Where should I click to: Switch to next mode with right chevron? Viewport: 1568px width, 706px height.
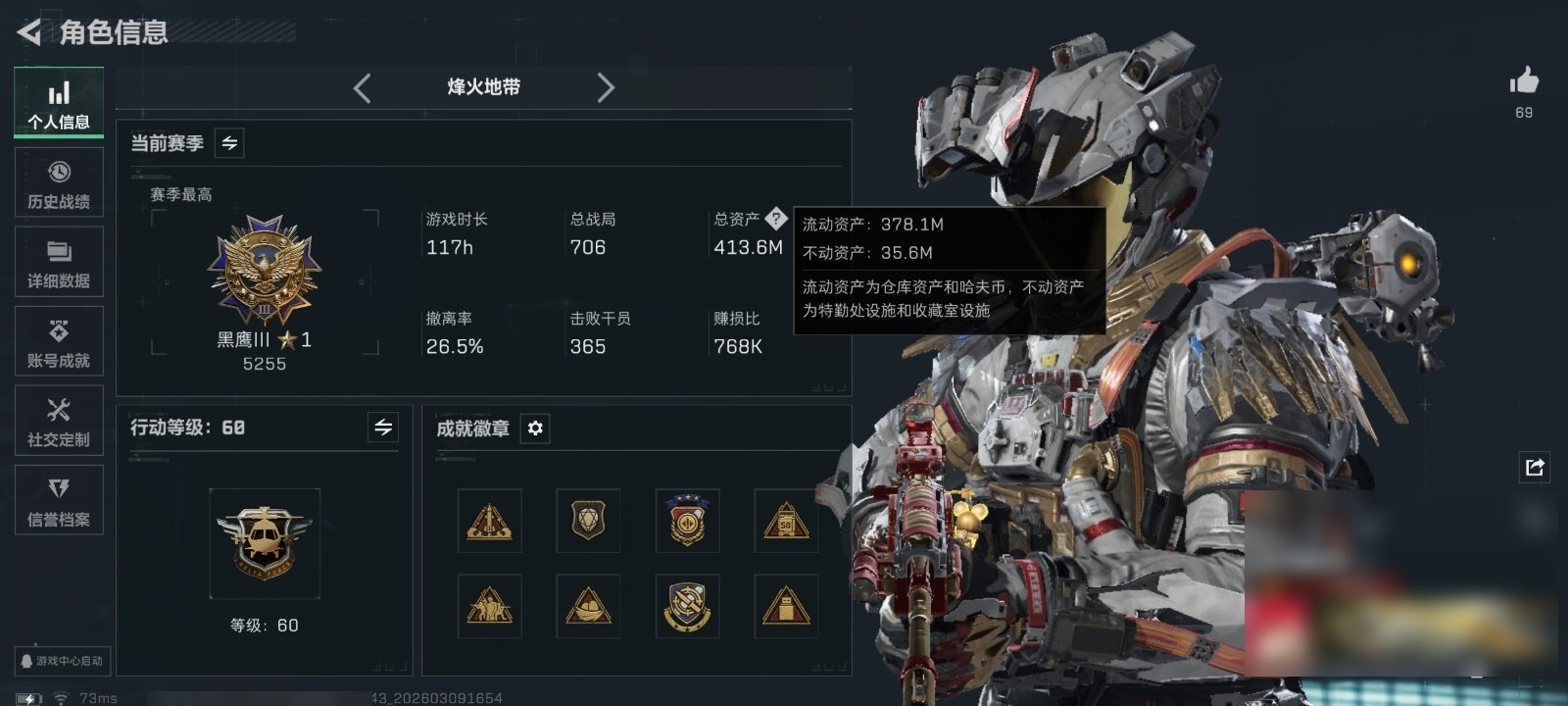pos(606,88)
